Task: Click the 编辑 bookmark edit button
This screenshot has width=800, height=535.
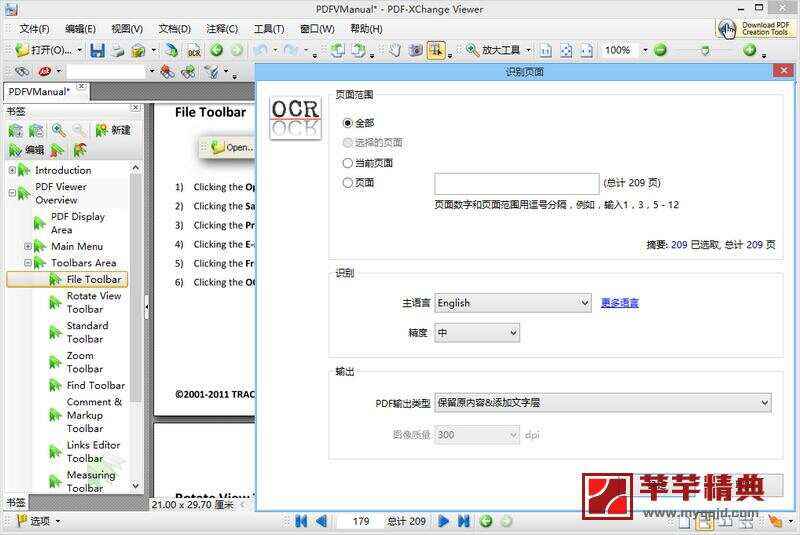Action: pyautogui.click(x=27, y=150)
